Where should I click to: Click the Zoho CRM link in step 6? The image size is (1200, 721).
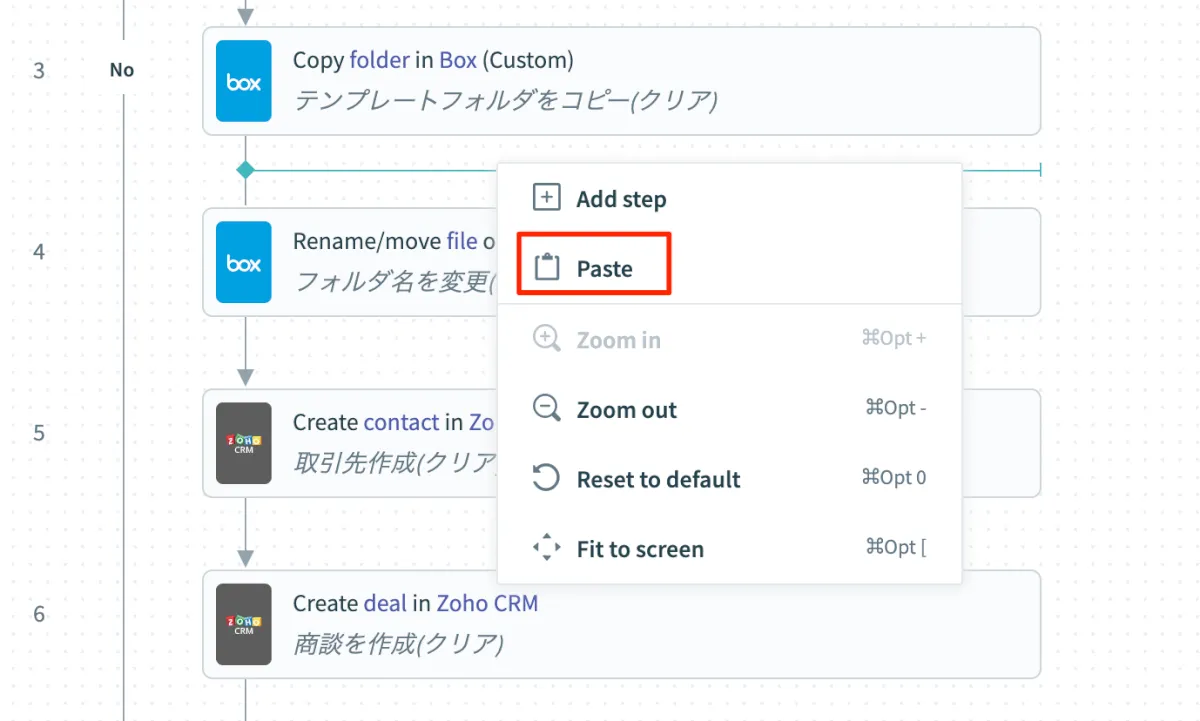point(487,603)
